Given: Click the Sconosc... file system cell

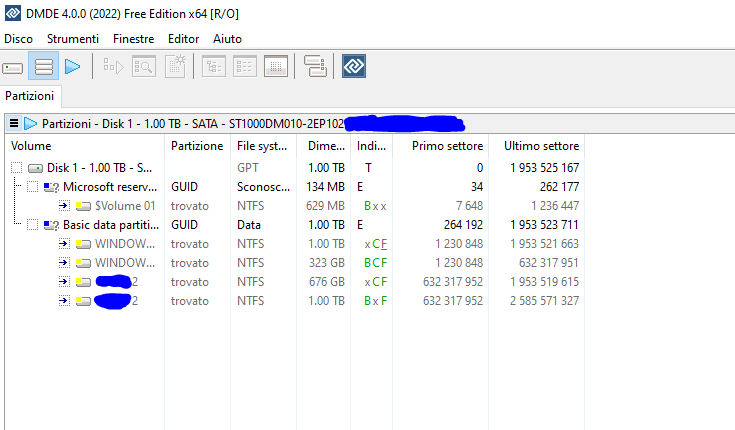Looking at the screenshot, I should (x=263, y=187).
